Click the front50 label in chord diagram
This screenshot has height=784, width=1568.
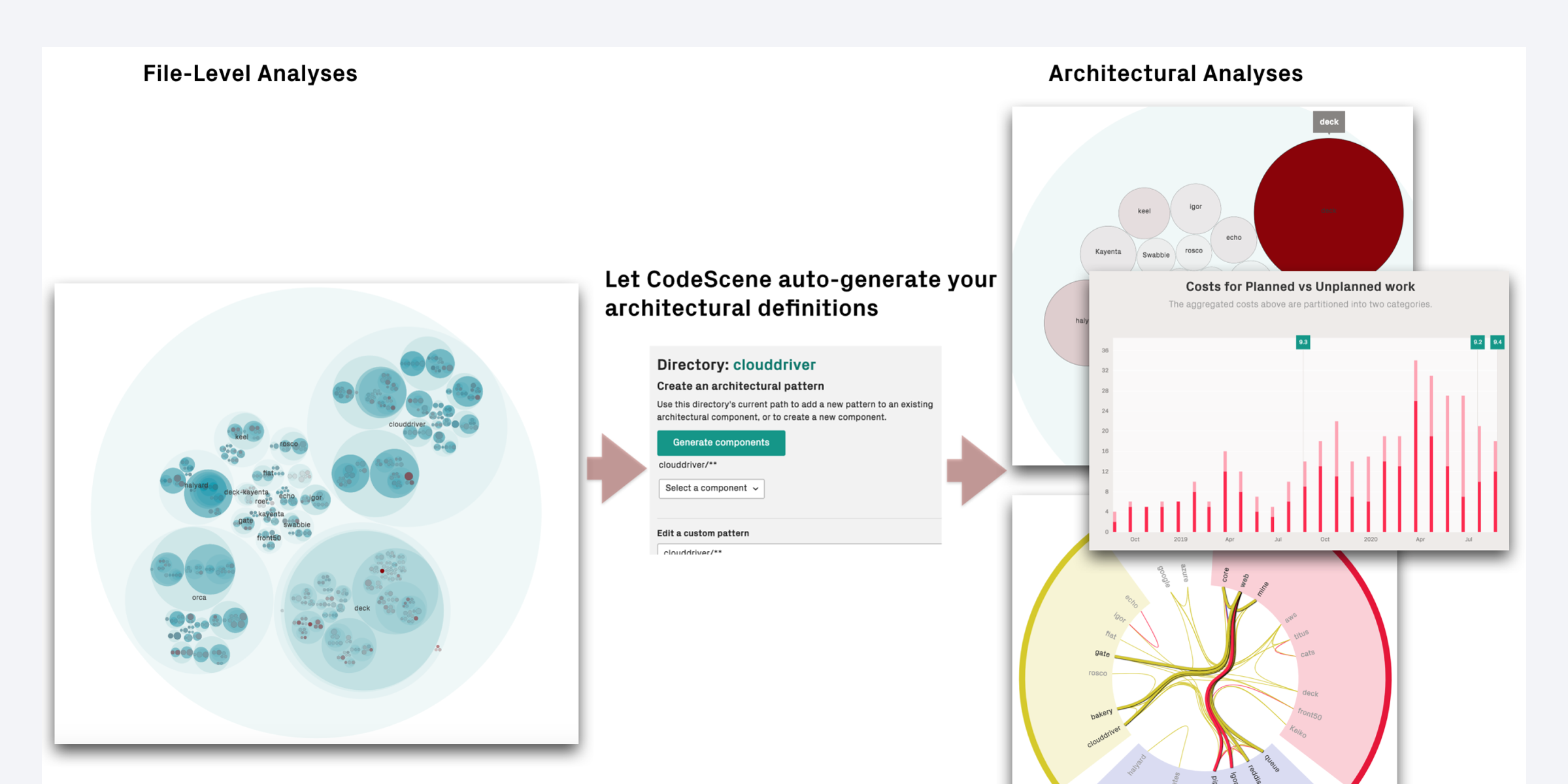pyautogui.click(x=1310, y=714)
